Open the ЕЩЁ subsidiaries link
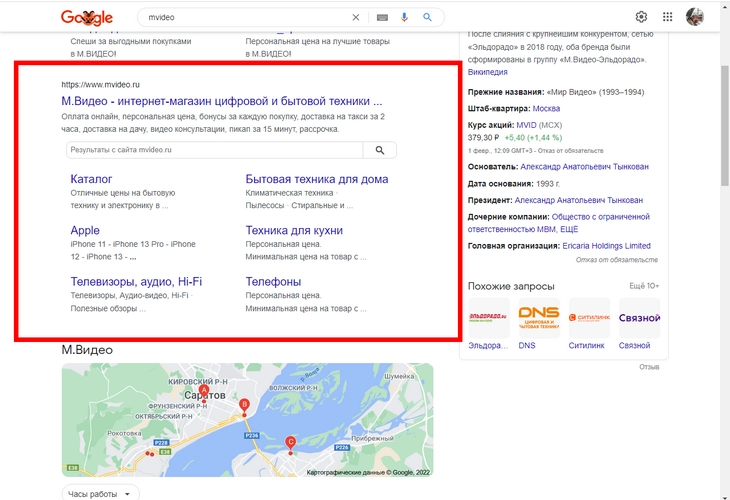Screen dimensions: 730x500 tap(569, 230)
